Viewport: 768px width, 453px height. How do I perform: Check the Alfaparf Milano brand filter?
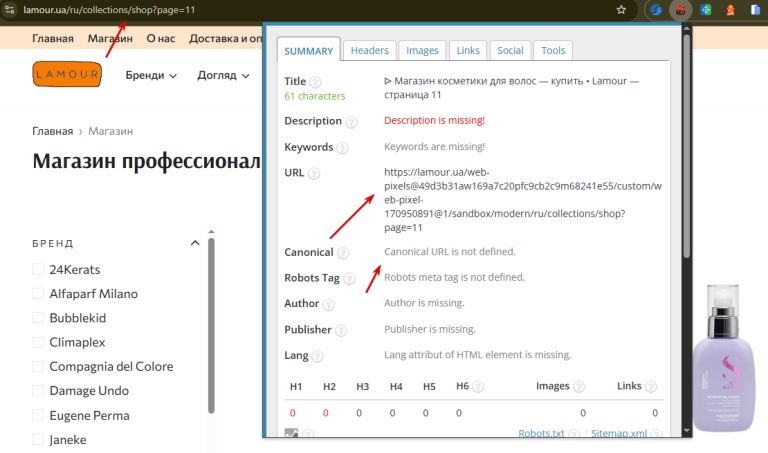(x=38, y=293)
